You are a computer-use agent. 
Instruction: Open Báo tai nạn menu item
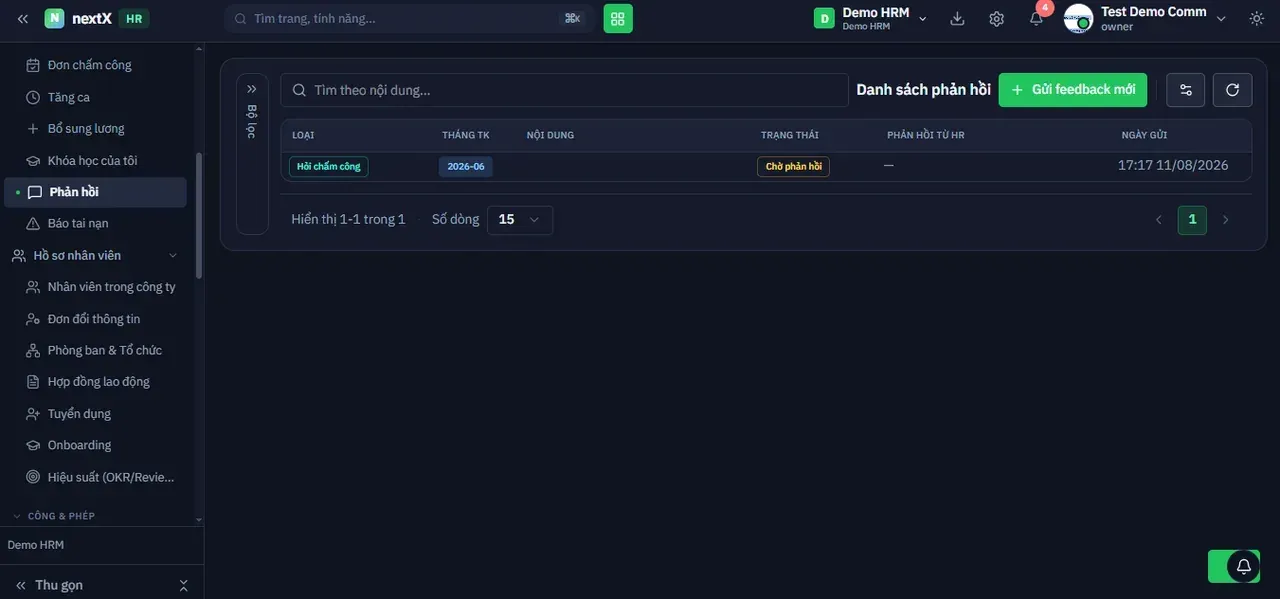pyautogui.click(x=95, y=224)
